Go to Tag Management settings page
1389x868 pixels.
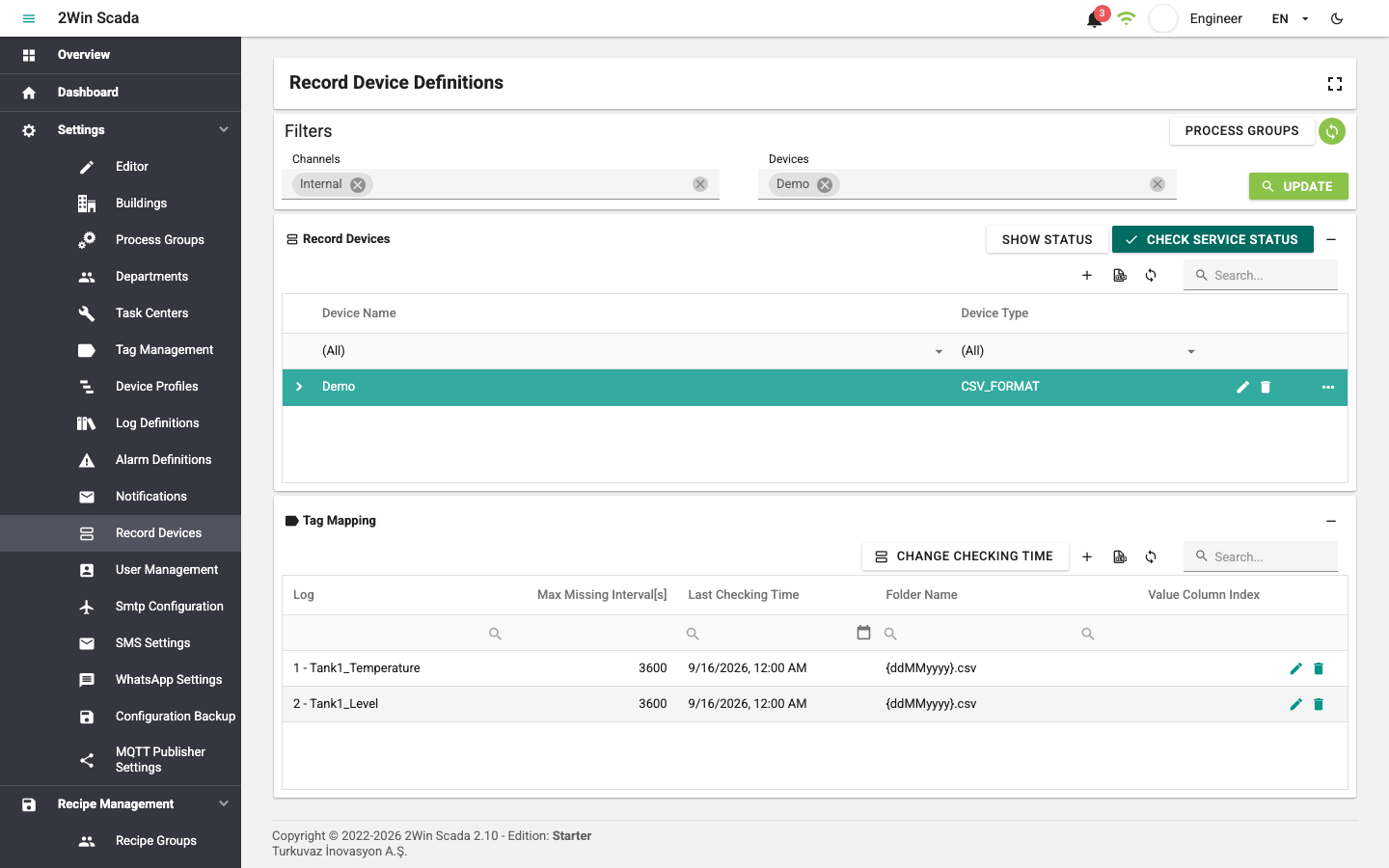click(x=164, y=350)
